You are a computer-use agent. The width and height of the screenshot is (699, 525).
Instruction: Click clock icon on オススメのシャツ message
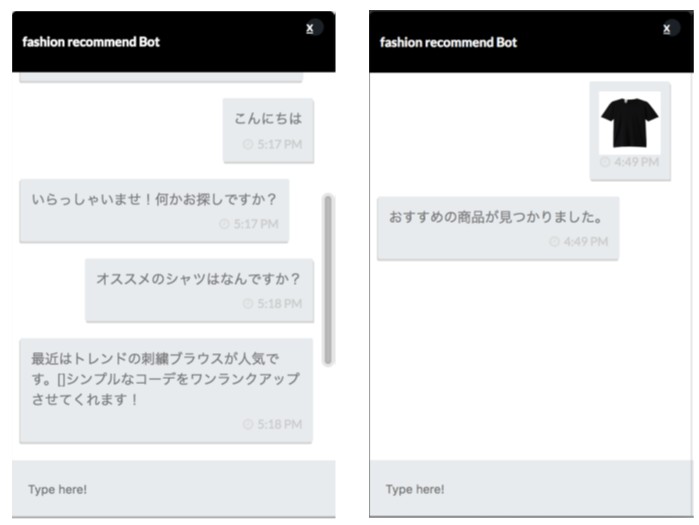click(x=248, y=304)
